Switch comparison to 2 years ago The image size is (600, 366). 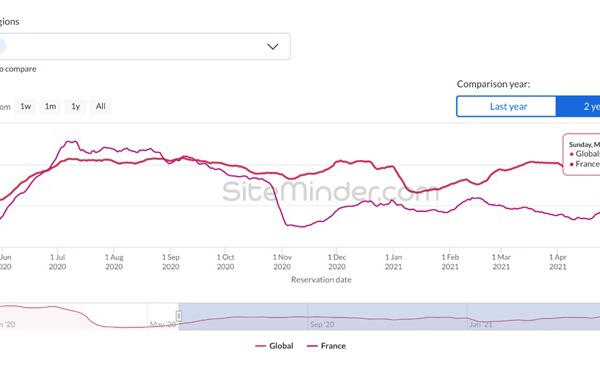[x=578, y=106]
